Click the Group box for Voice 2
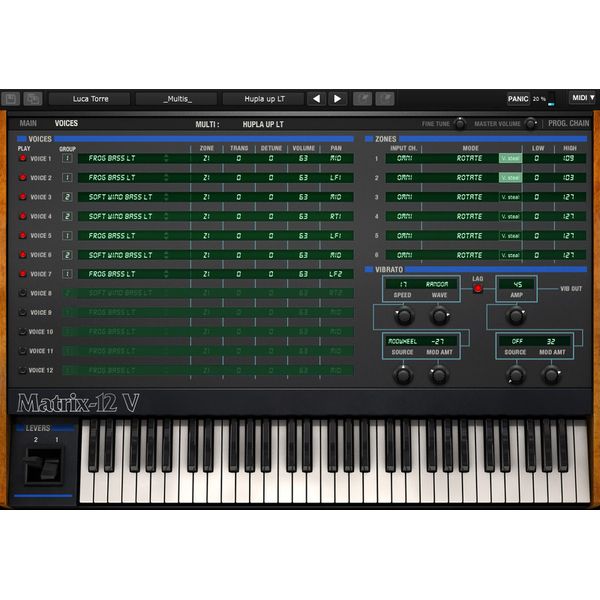 coord(67,178)
